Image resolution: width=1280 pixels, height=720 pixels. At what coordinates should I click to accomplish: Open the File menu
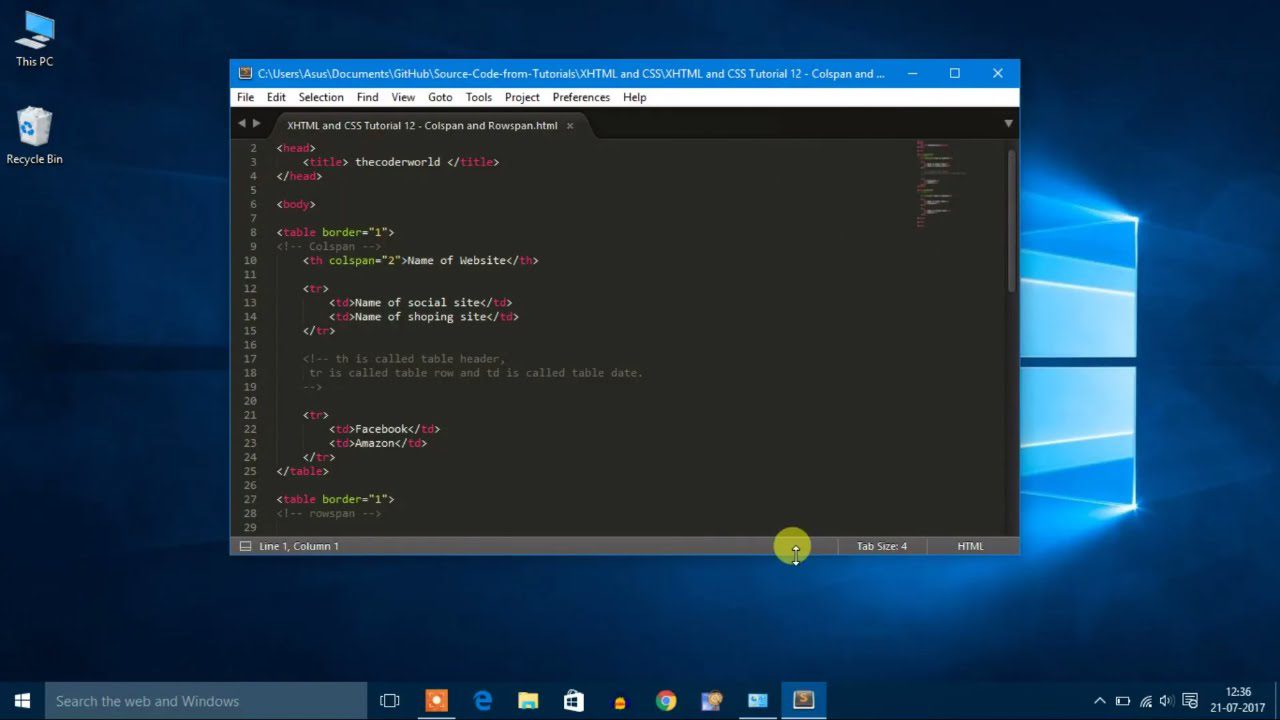click(x=245, y=97)
